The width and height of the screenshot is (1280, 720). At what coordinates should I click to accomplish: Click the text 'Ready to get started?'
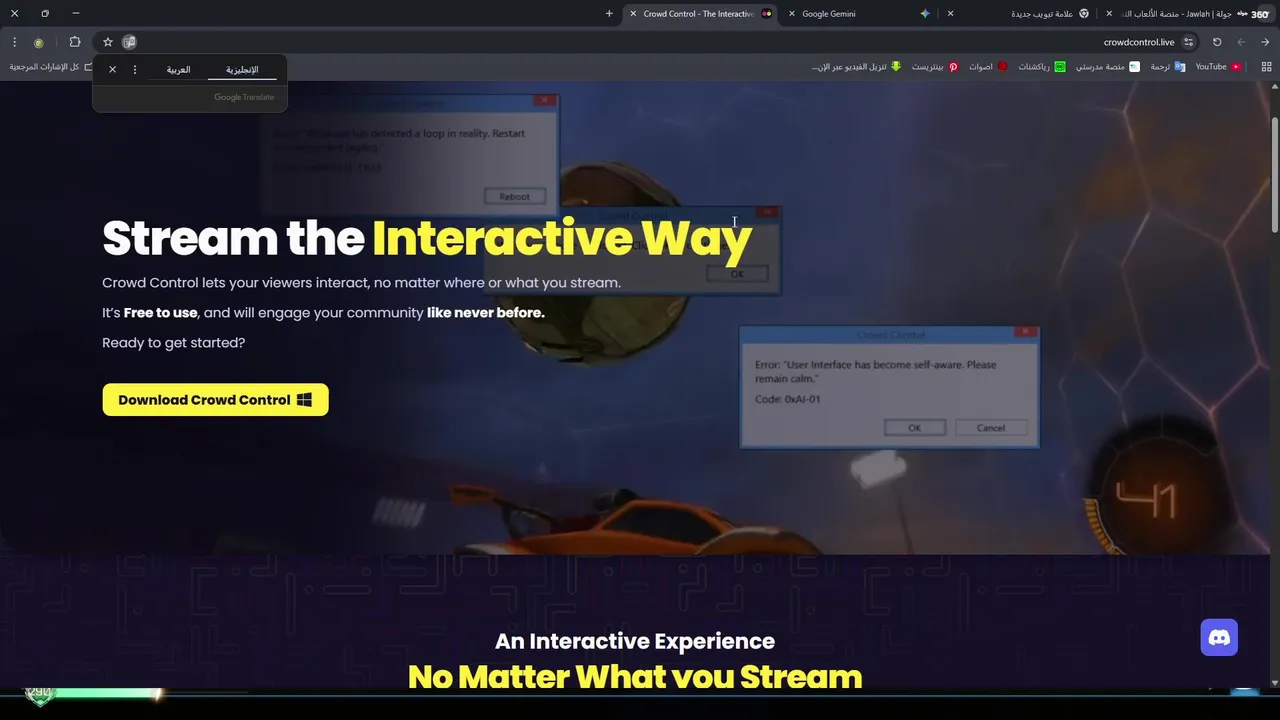point(173,343)
